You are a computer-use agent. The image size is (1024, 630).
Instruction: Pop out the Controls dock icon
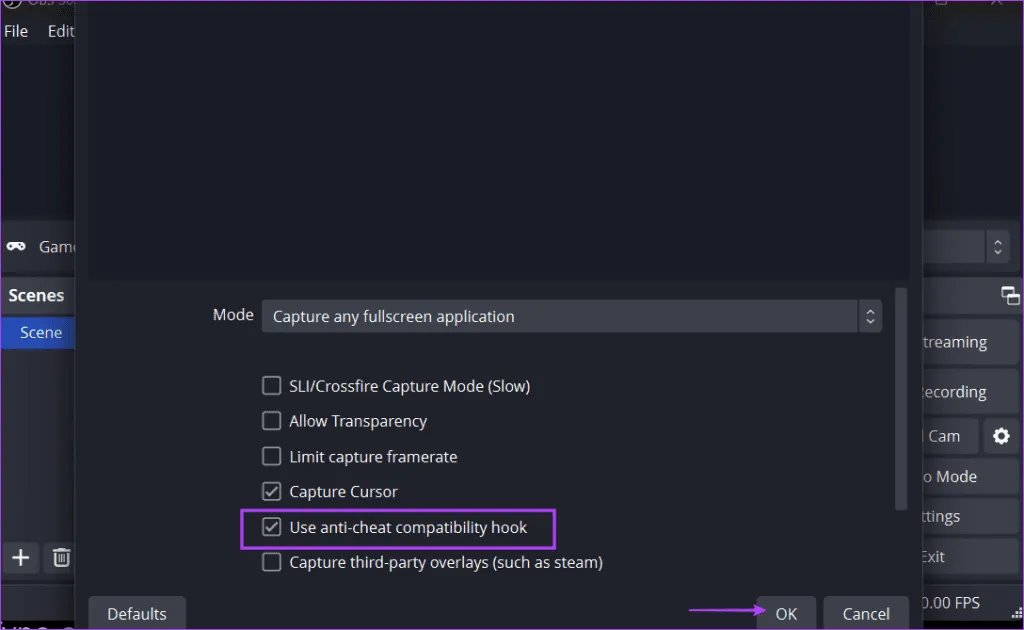[1010, 295]
